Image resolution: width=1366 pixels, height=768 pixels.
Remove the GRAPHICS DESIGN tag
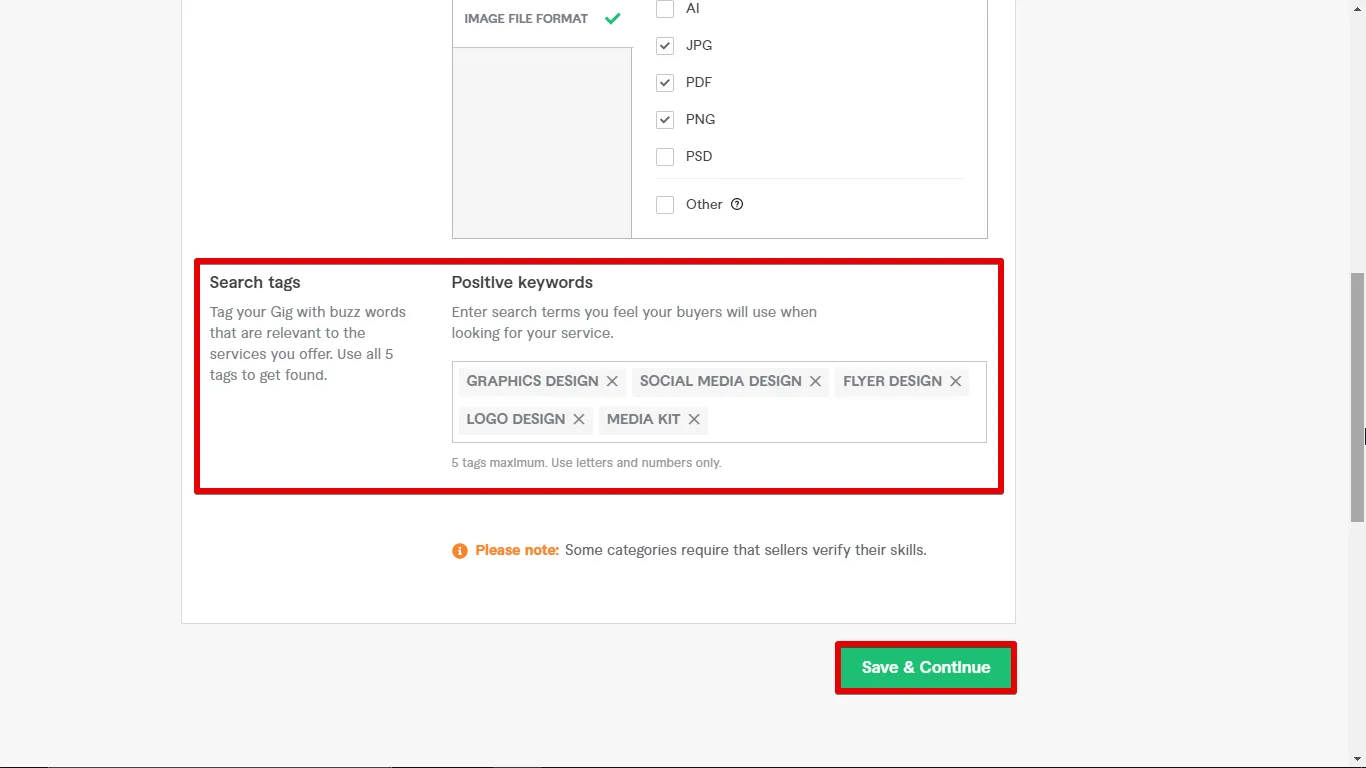[x=612, y=381]
